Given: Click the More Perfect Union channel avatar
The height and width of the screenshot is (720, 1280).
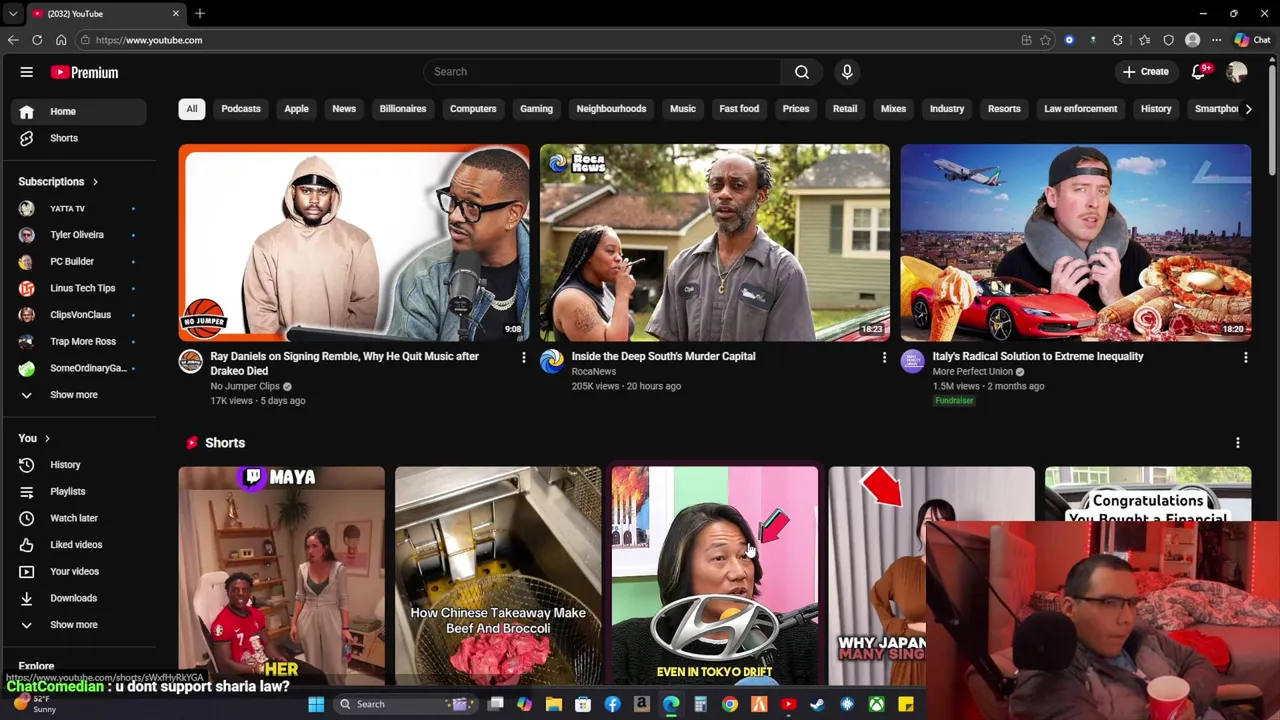Looking at the screenshot, I should click(912, 361).
